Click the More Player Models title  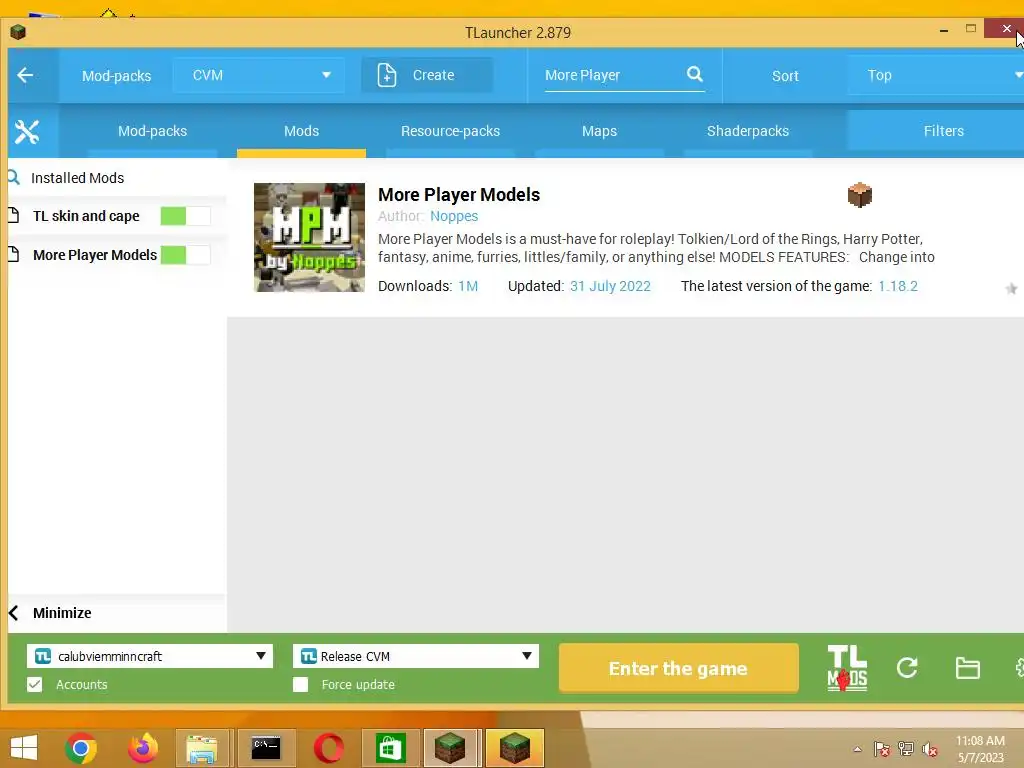[458, 195]
